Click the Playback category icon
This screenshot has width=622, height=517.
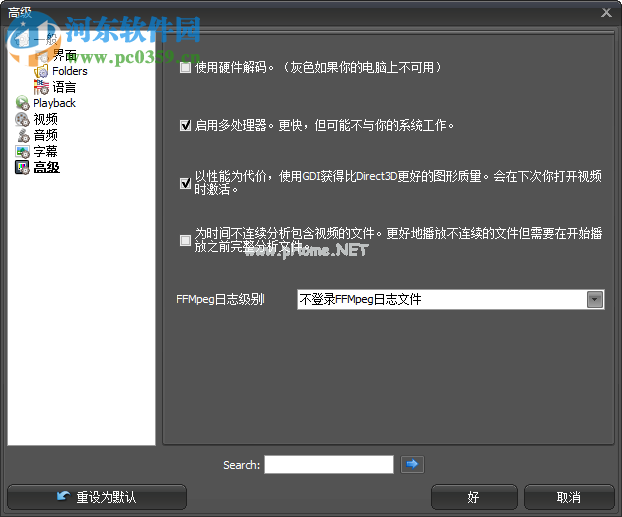pyautogui.click(x=23, y=103)
